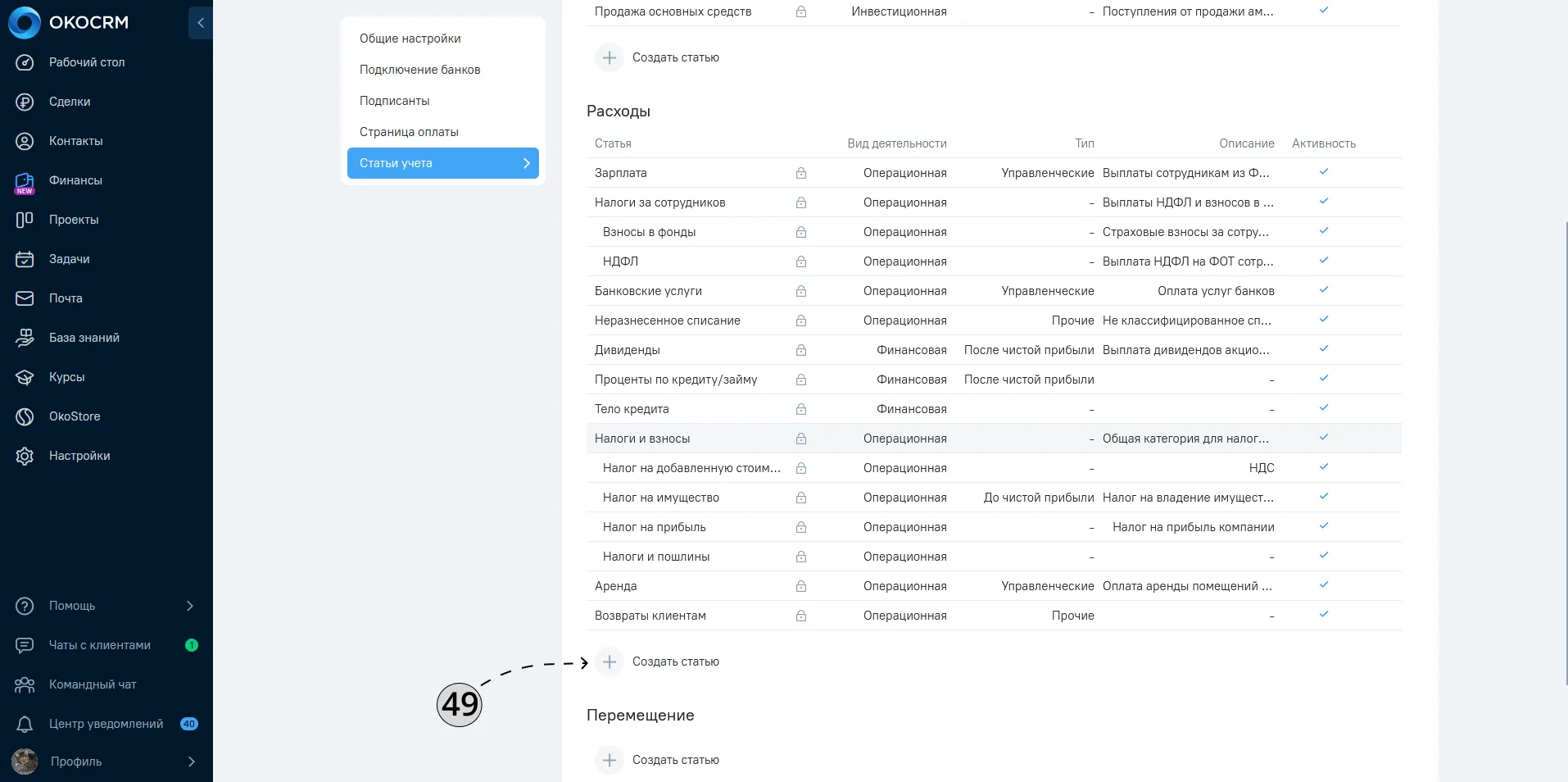1568x782 pixels.
Task: Click the Проекты sidebar icon
Action: (25, 220)
